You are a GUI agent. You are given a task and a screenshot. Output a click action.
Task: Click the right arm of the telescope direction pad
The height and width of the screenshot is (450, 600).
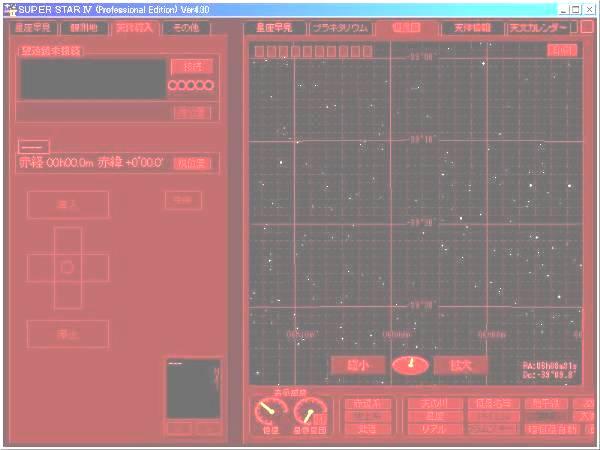coord(95,268)
